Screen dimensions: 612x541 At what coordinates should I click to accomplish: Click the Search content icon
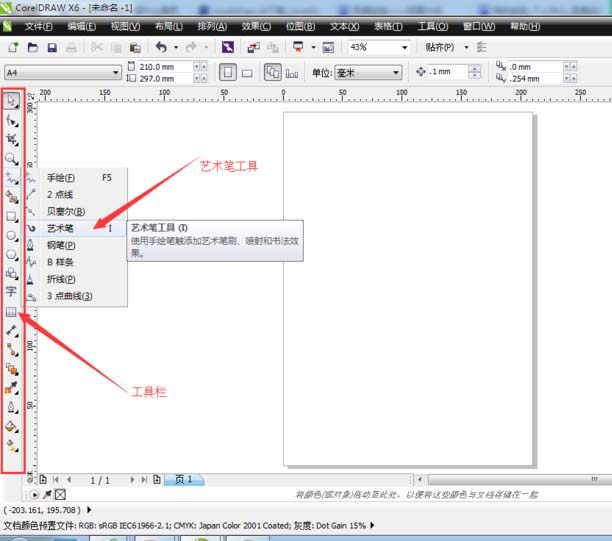(228, 47)
